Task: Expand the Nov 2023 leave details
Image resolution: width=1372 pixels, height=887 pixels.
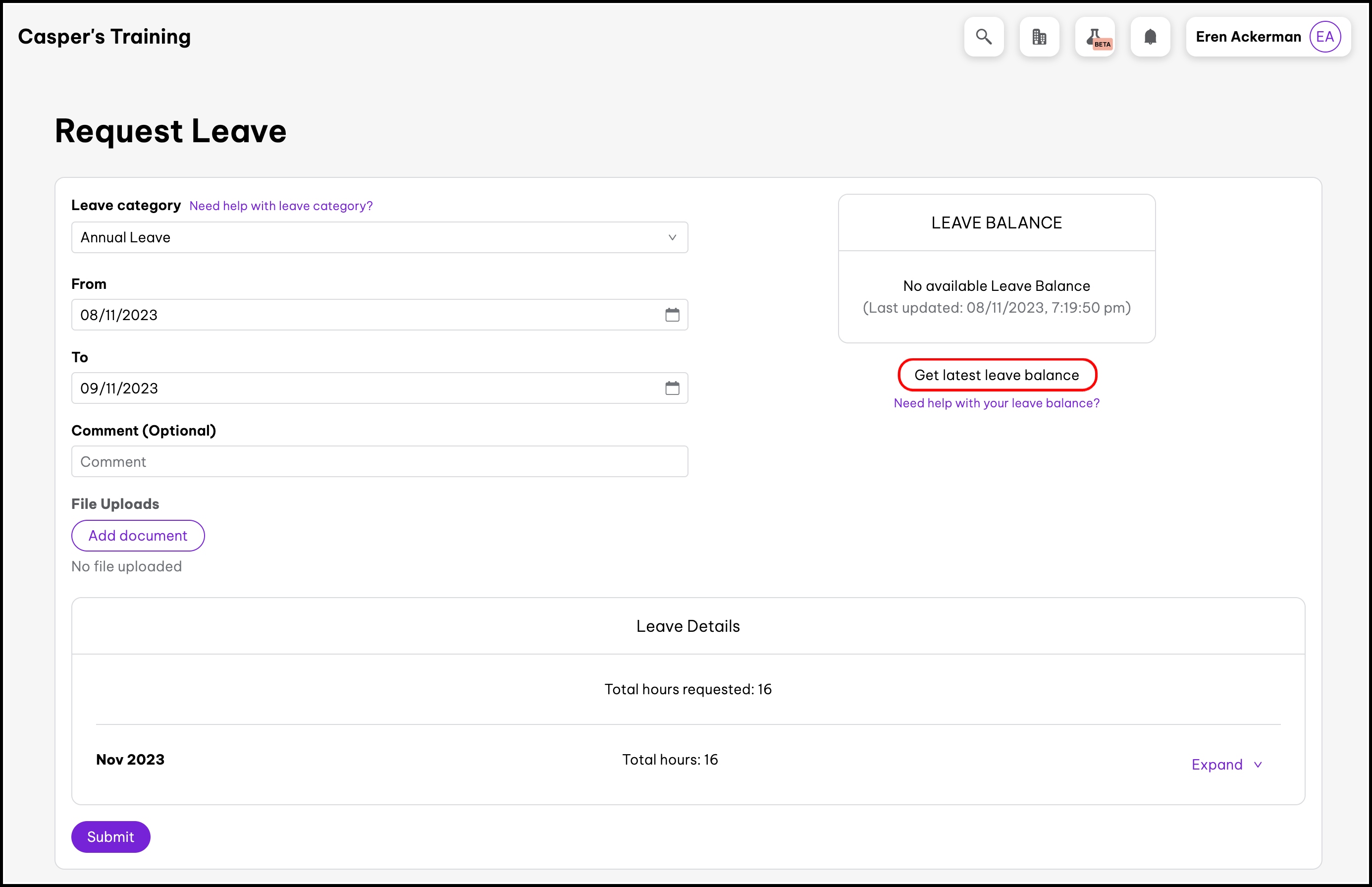Action: (x=1216, y=764)
